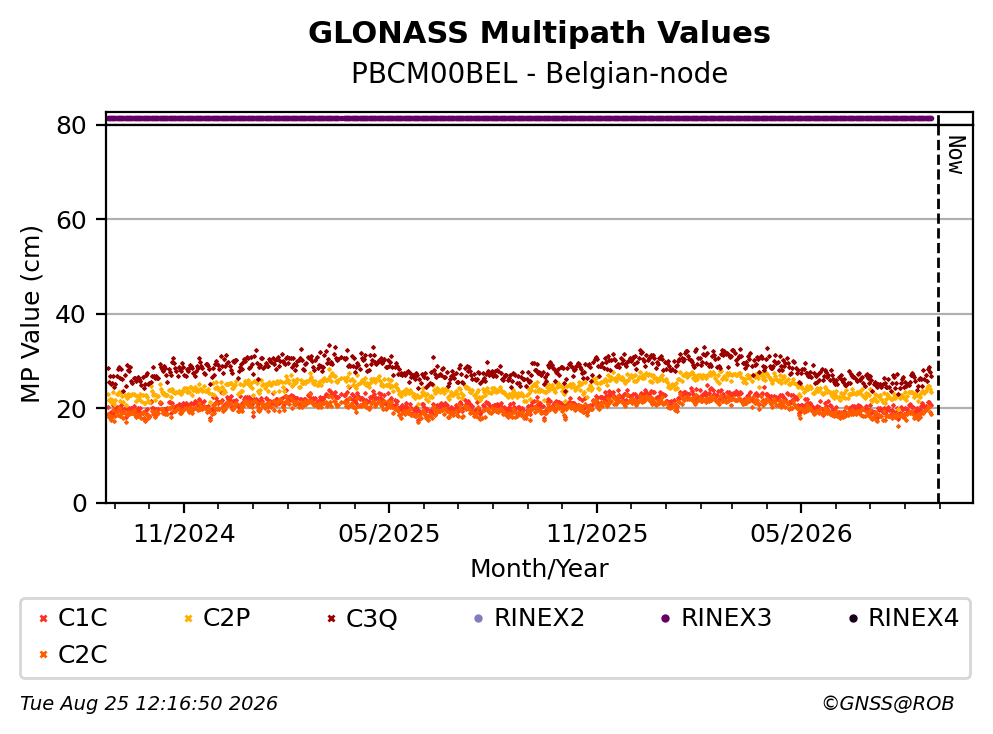Click the chart title GLONASS Multipath Values
The image size is (993, 734).
(539, 33)
